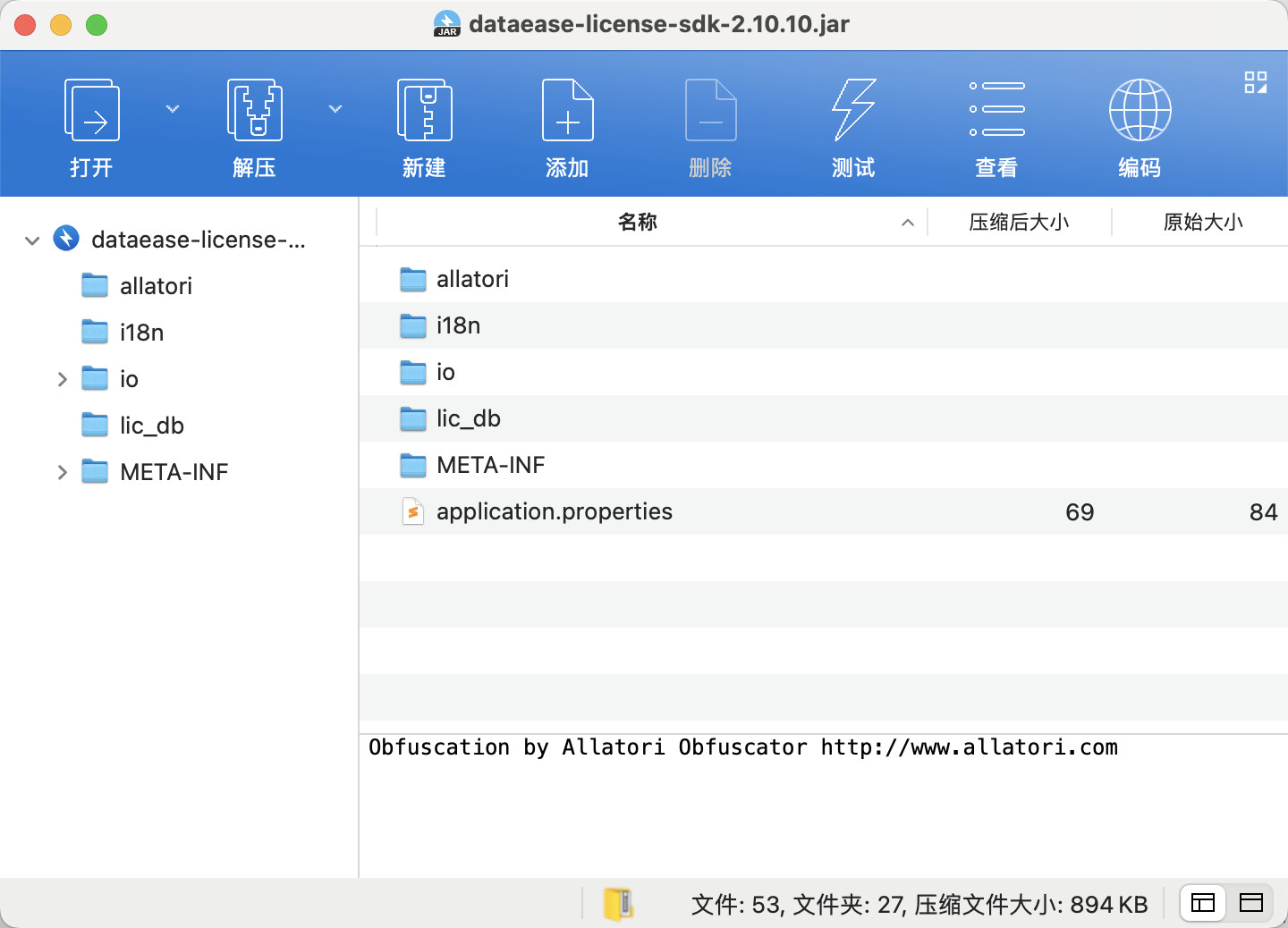Click the allatori folder icon in sidebar

coord(95,285)
